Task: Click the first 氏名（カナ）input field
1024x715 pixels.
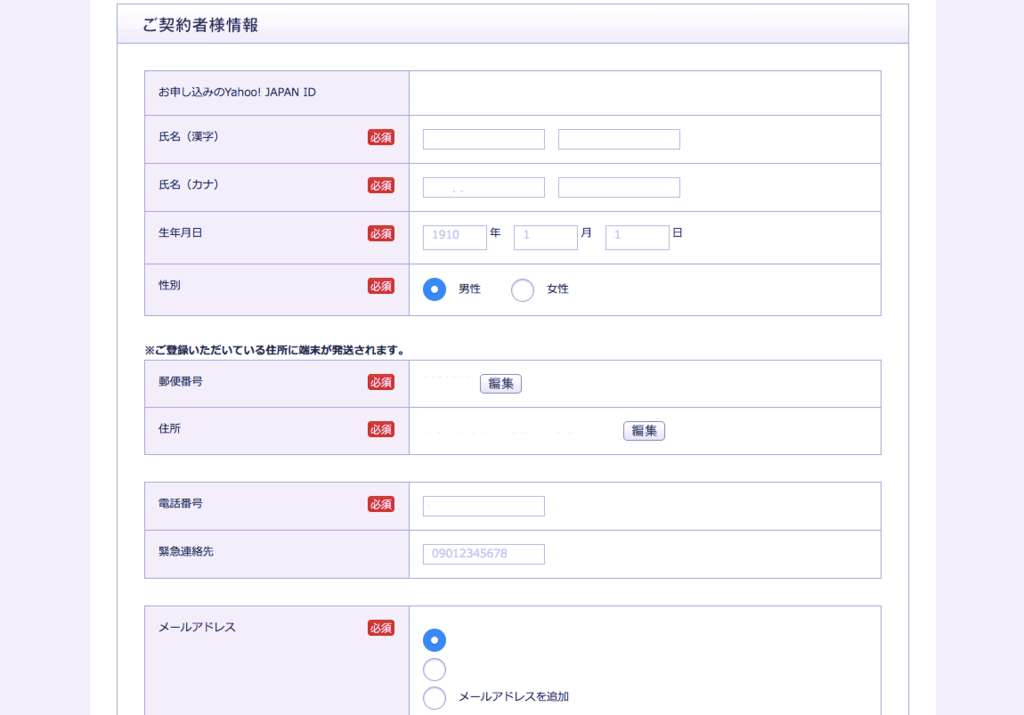Action: click(x=483, y=187)
